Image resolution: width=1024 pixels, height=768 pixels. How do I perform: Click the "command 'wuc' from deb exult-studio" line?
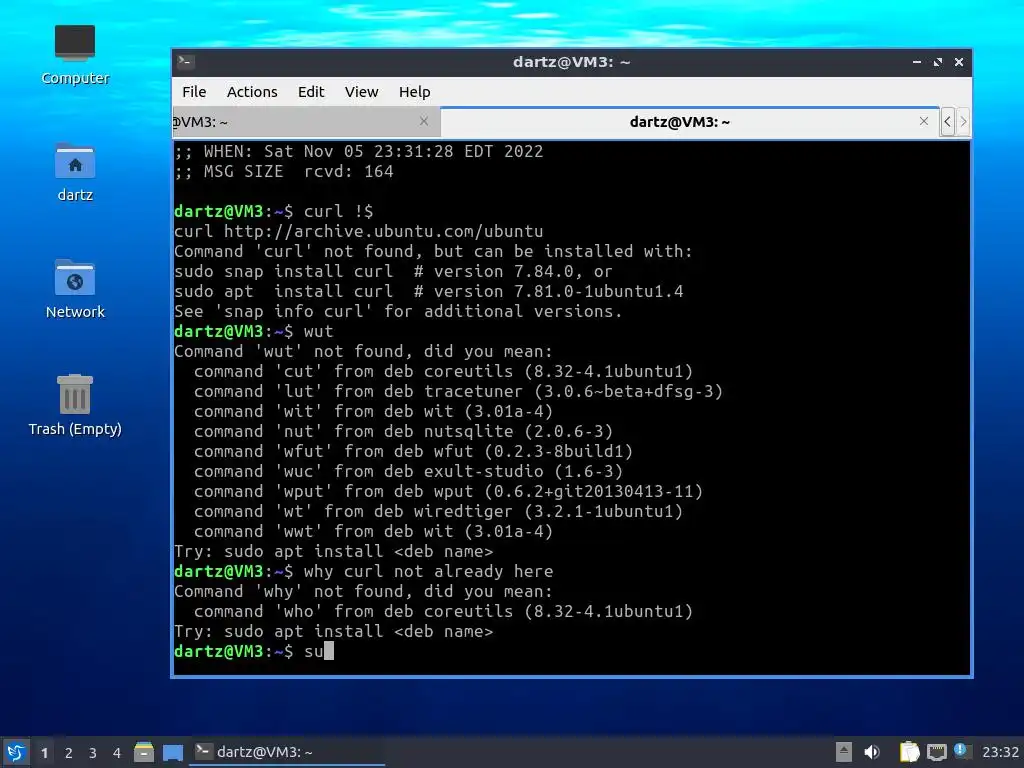(408, 472)
